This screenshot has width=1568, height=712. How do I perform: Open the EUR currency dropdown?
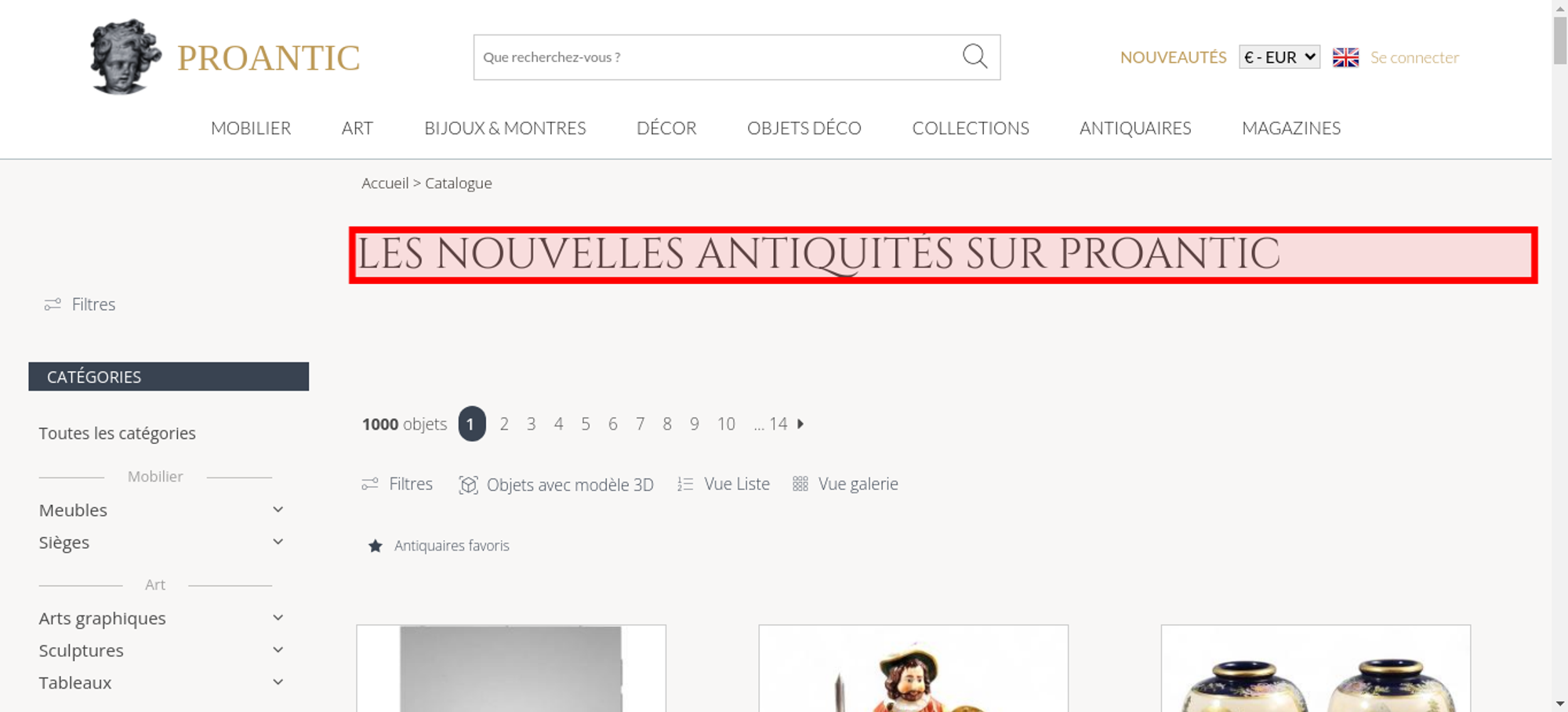point(1279,57)
